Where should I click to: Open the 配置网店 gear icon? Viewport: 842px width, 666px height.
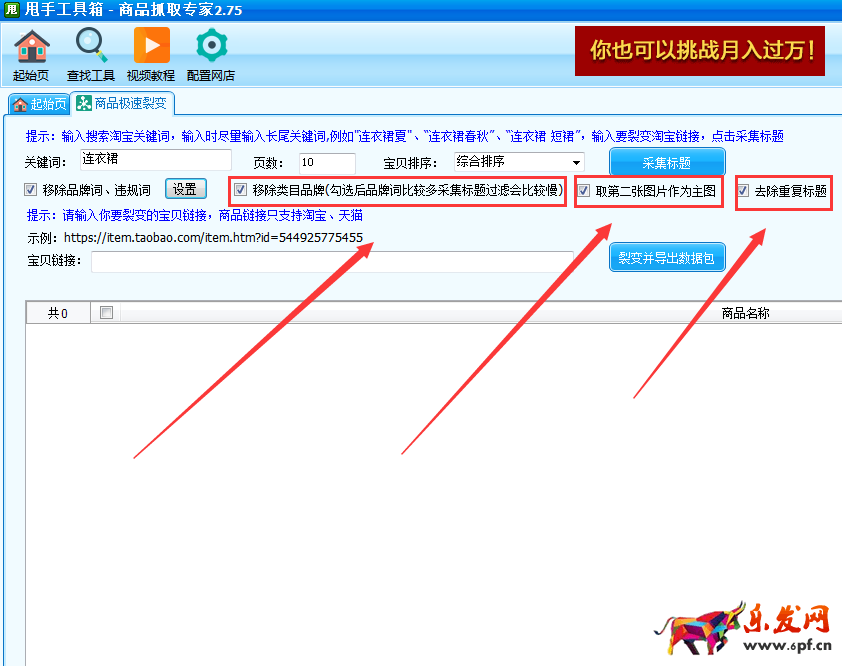[211, 47]
